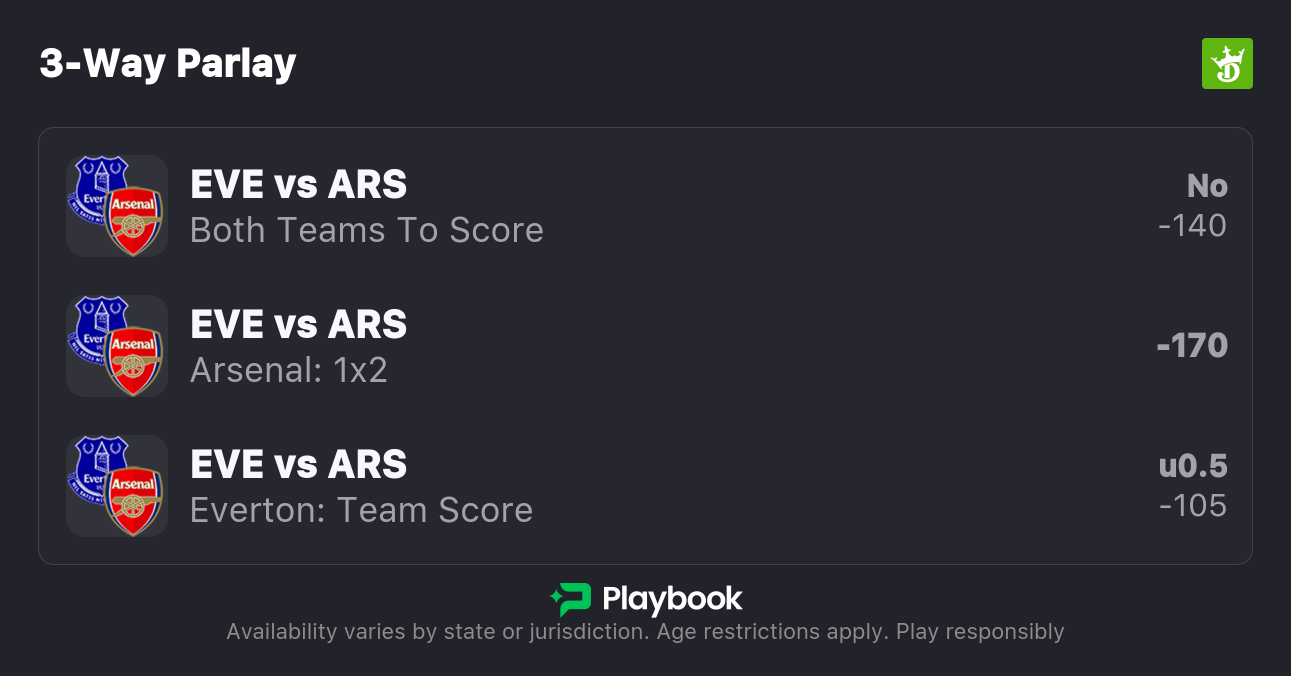The height and width of the screenshot is (676, 1291).
Task: Click the Playbook wordmark text
Action: point(672,599)
